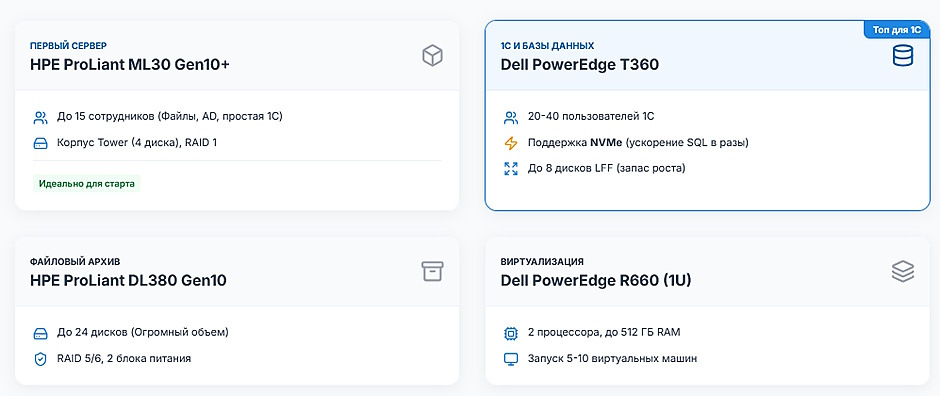Viewport: 940px width, 396px height.
Task: Click expand arrows icon beside 'До 8 дисков LFF'
Action: [511, 169]
